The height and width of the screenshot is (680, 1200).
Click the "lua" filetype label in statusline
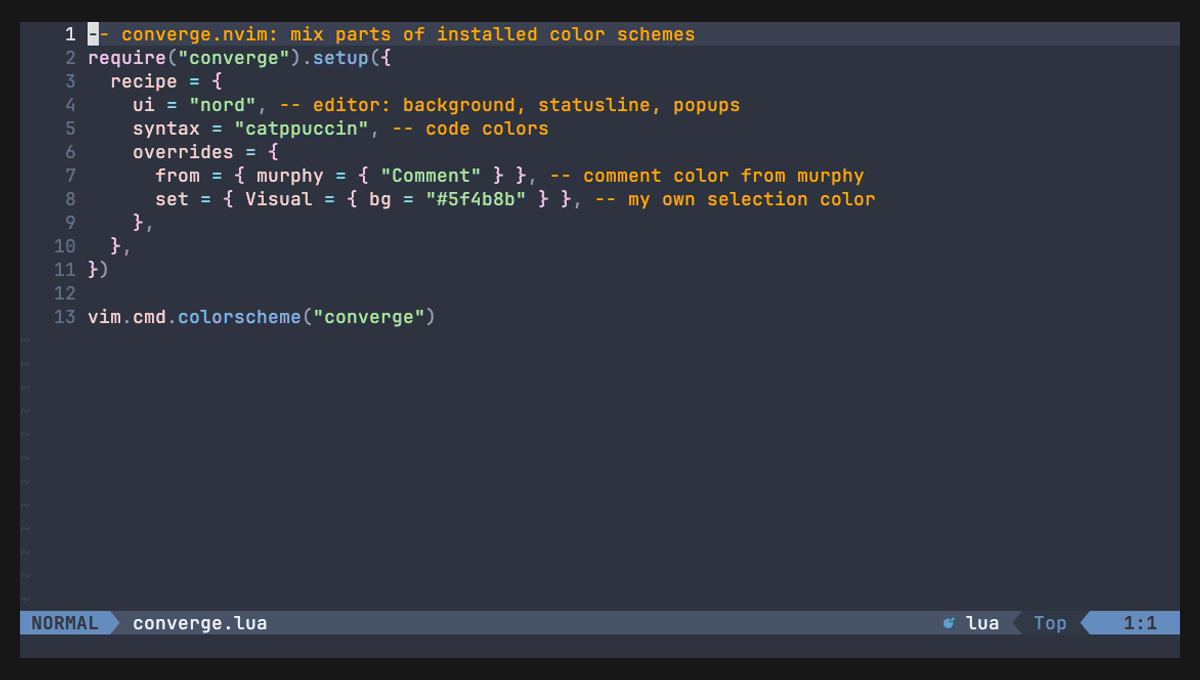[x=982, y=623]
